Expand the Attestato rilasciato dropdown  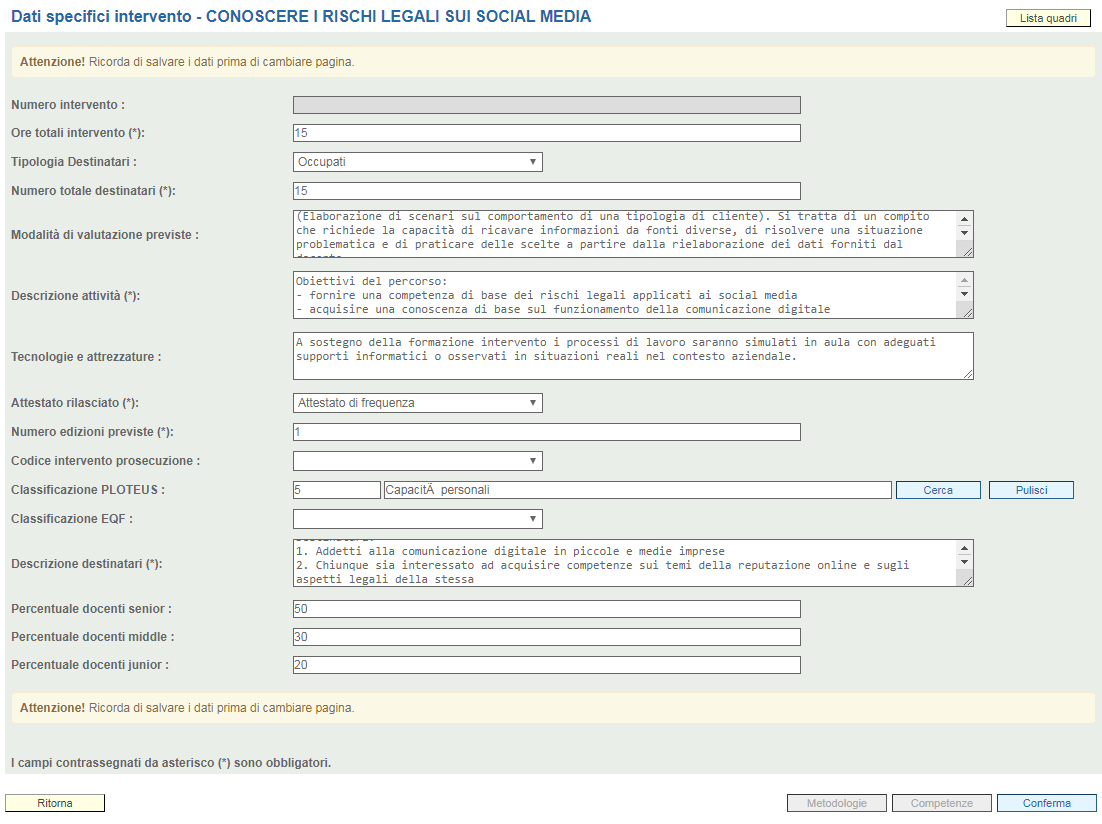coord(417,403)
